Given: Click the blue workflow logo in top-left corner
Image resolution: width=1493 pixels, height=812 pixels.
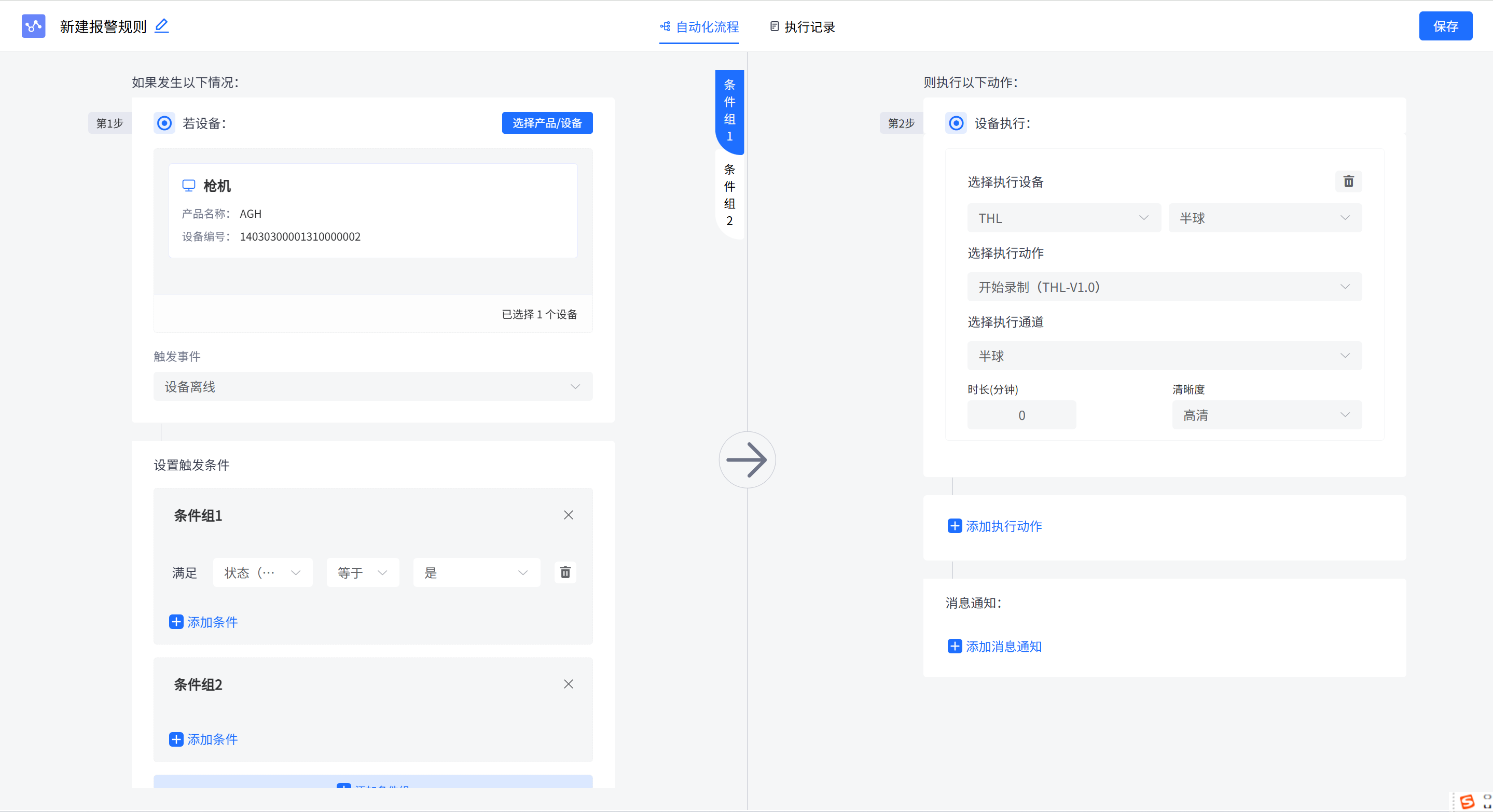Looking at the screenshot, I should click(x=33, y=25).
